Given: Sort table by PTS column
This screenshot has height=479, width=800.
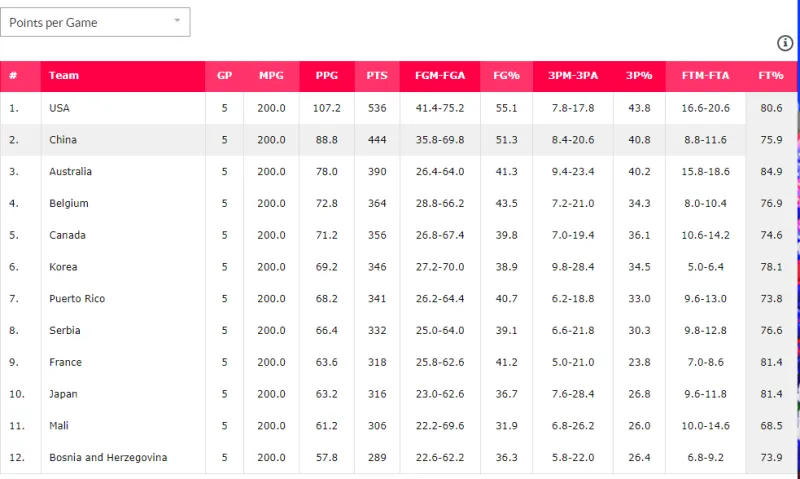Looking at the screenshot, I should (x=377, y=76).
